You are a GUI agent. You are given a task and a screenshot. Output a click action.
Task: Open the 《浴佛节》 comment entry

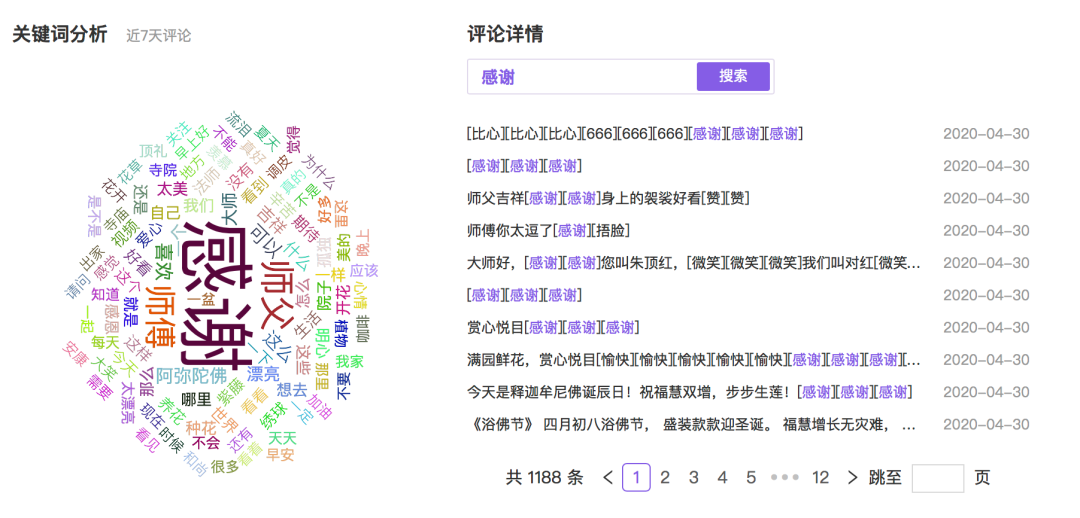pyautogui.click(x=690, y=425)
